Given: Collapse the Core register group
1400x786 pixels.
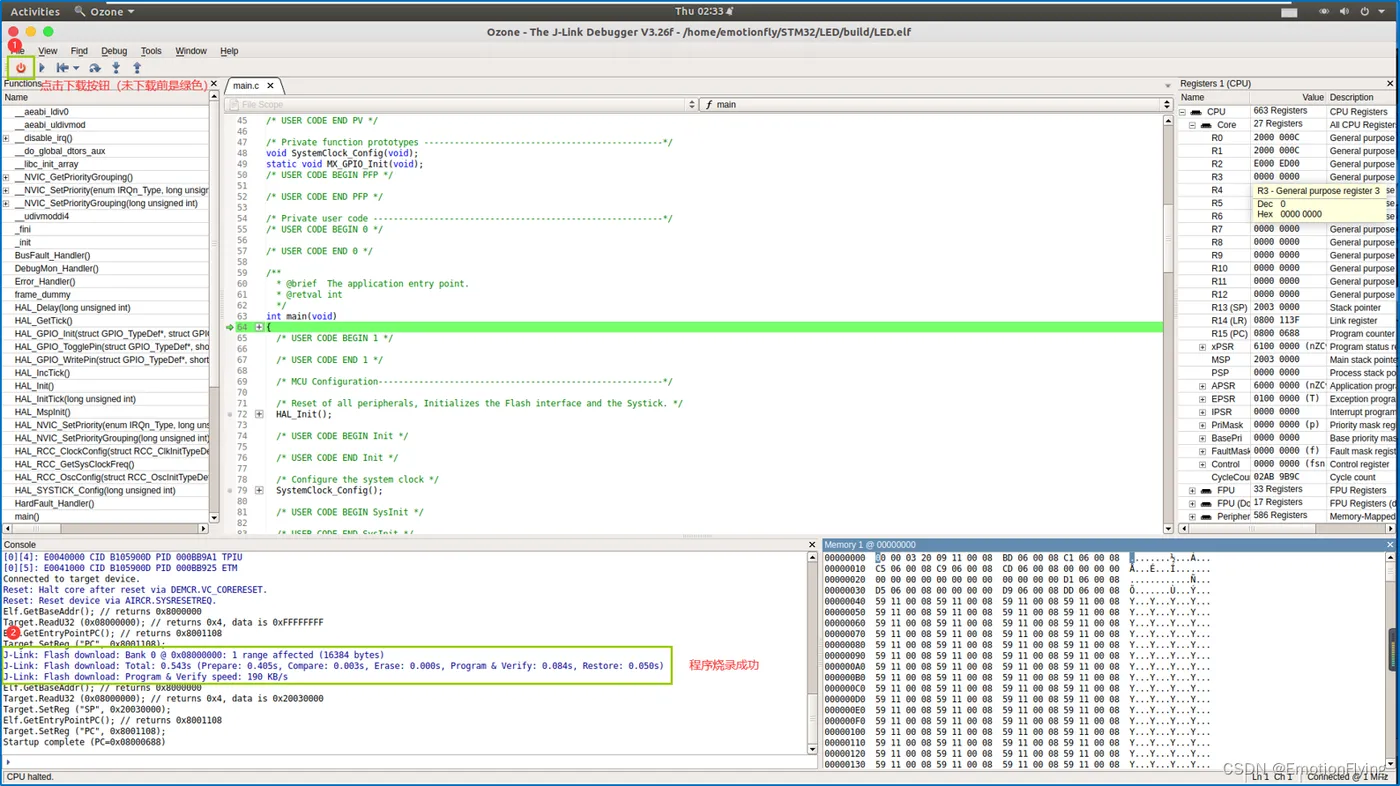Looking at the screenshot, I should 1192,125.
